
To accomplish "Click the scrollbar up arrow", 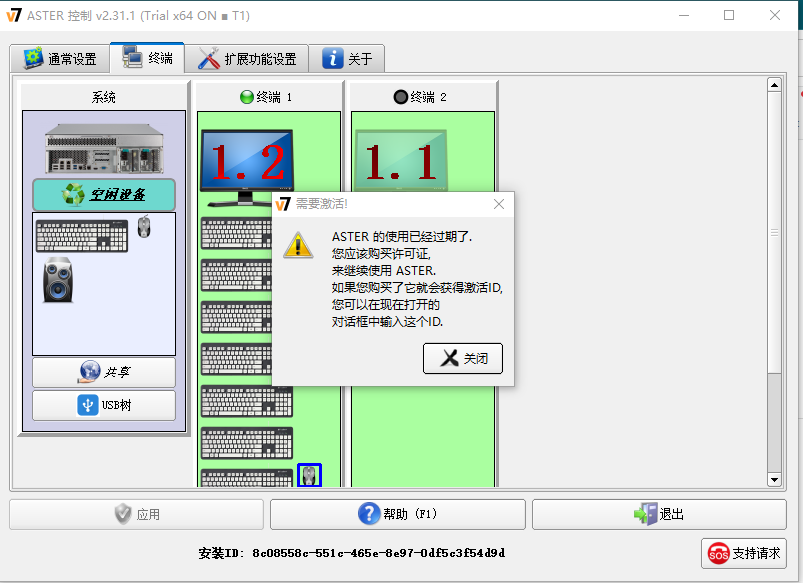I will coord(774,85).
